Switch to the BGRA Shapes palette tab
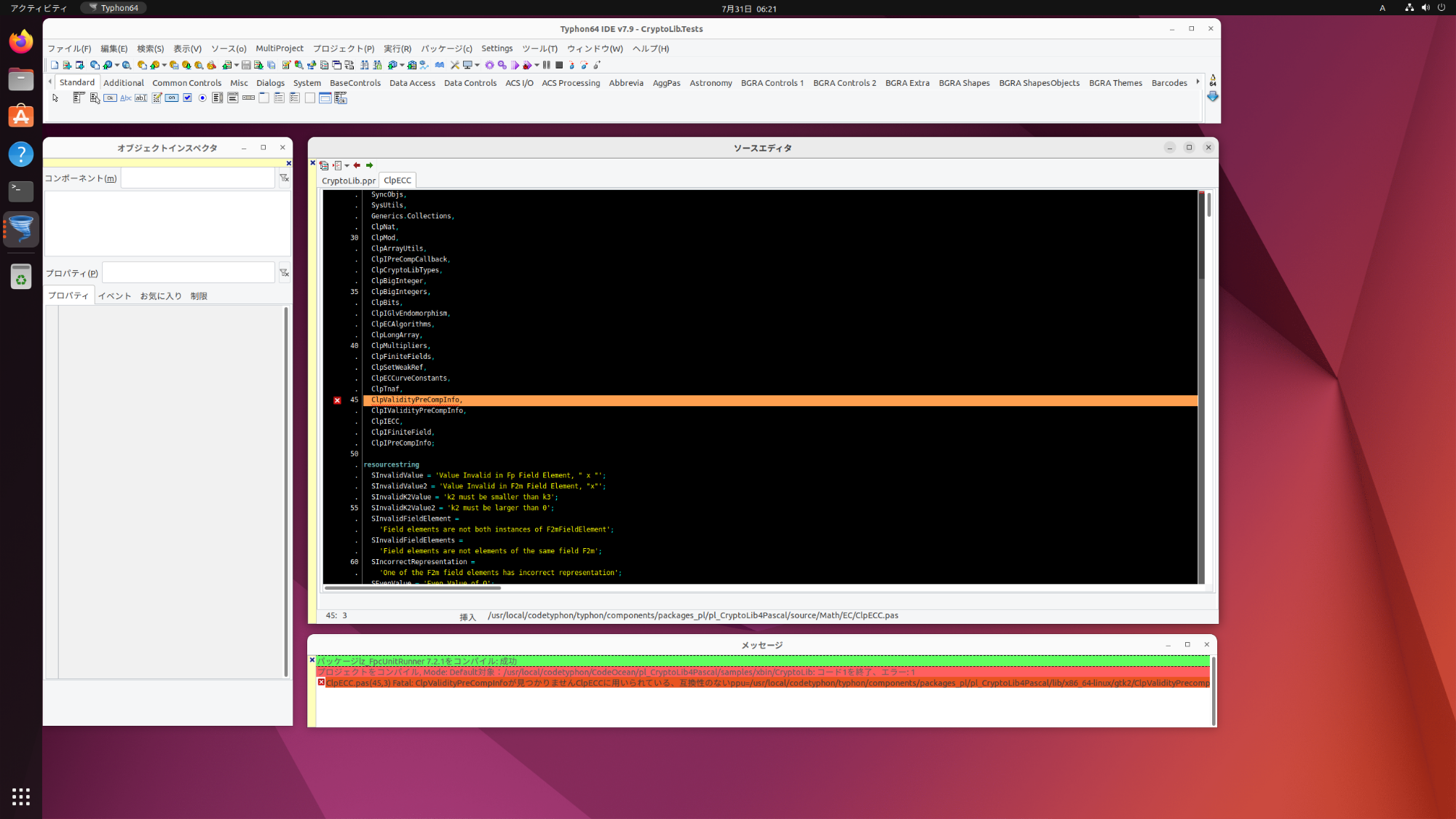The image size is (1456, 819). tap(964, 83)
